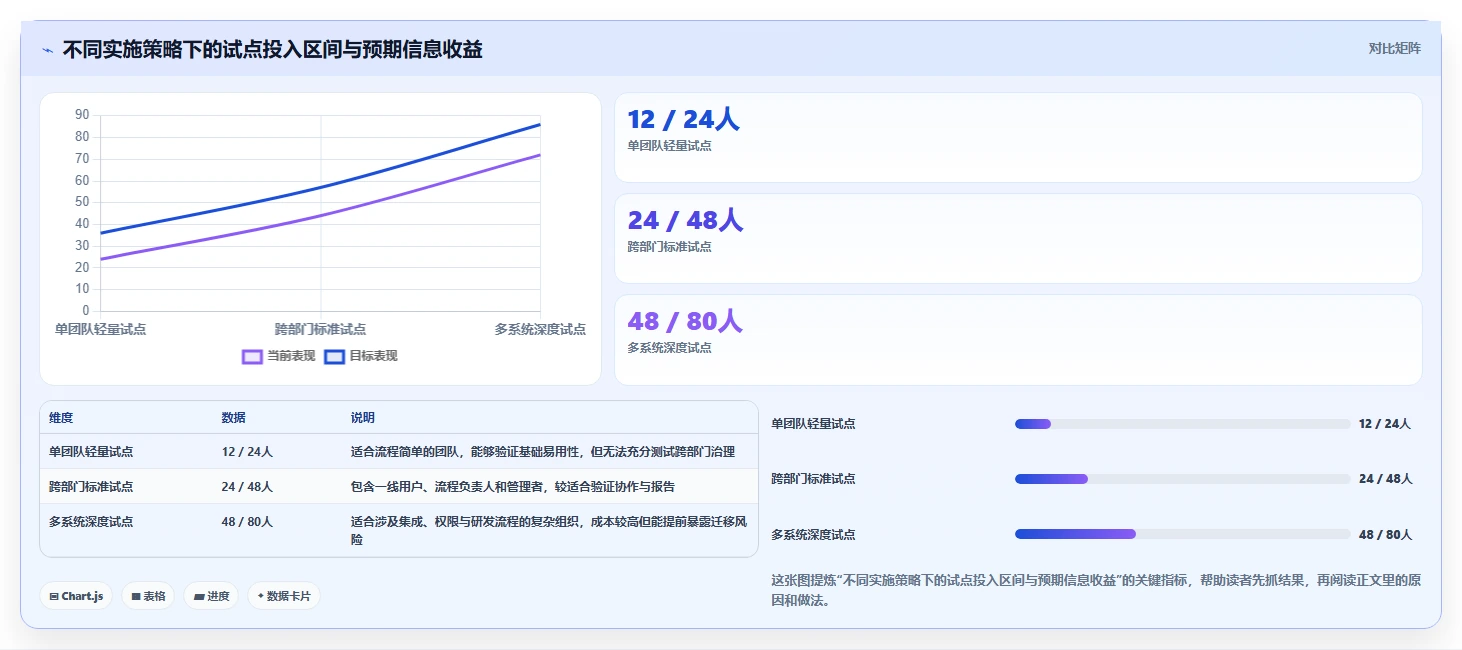This screenshot has width=1462, height=650.
Task: Click the purple 当前表现 line in chart
Action: (x=320, y=215)
